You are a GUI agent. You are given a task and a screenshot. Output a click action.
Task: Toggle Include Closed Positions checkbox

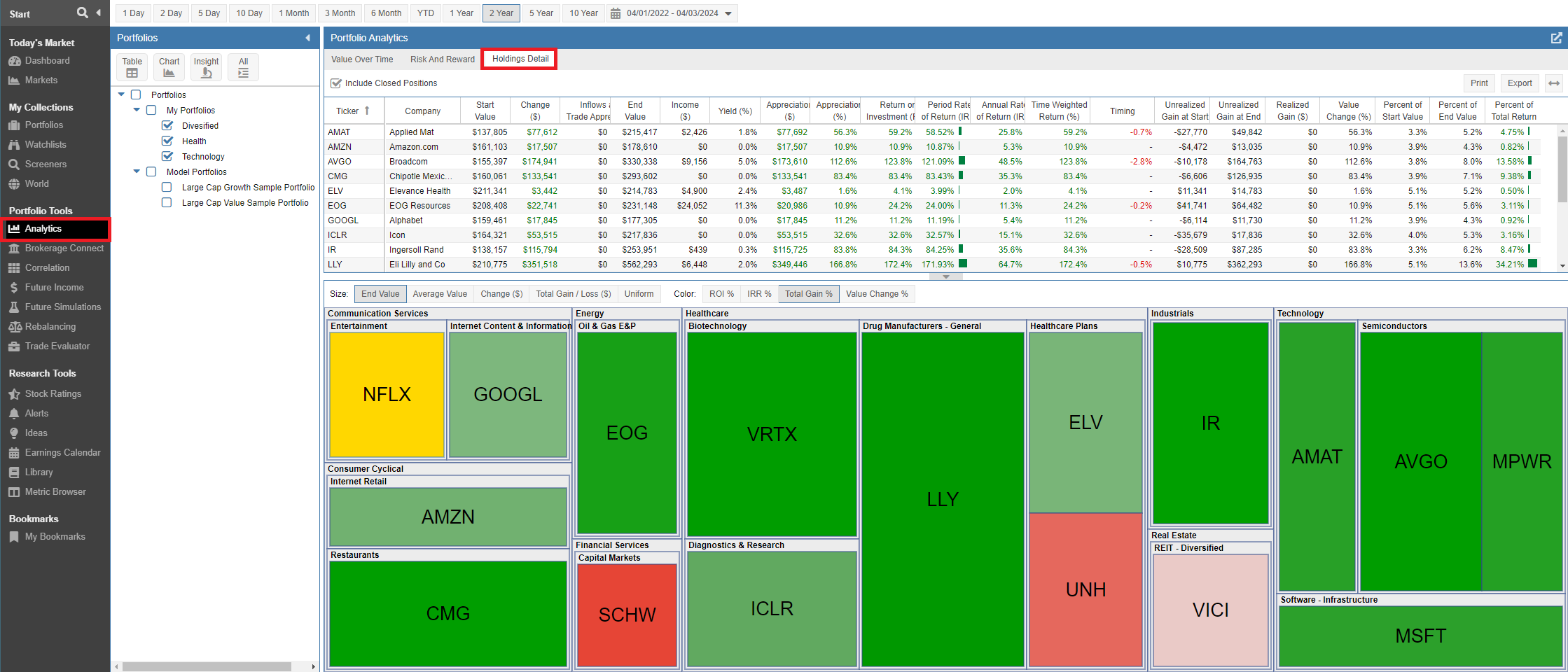tap(336, 83)
